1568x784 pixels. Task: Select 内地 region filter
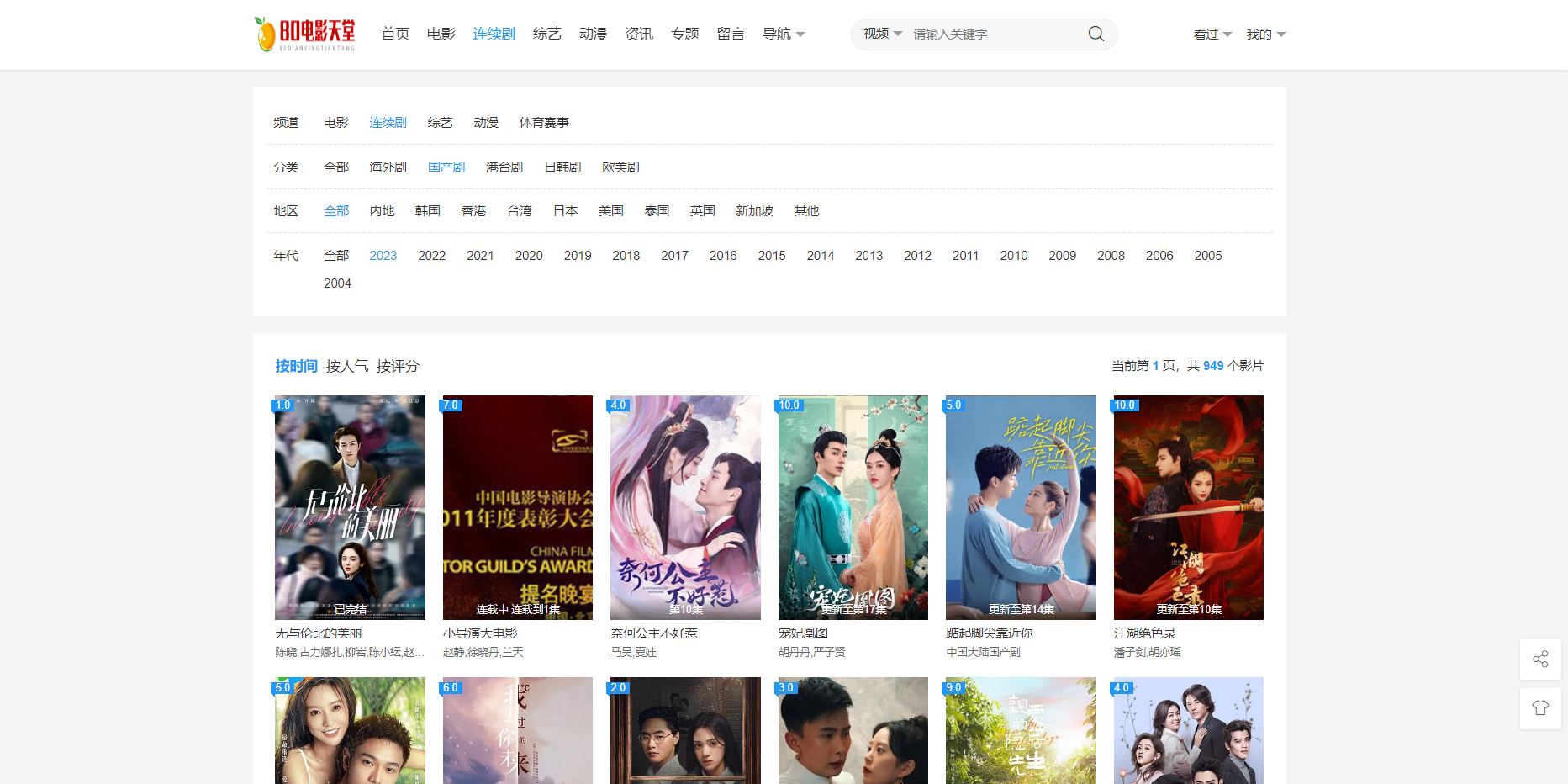[383, 211]
